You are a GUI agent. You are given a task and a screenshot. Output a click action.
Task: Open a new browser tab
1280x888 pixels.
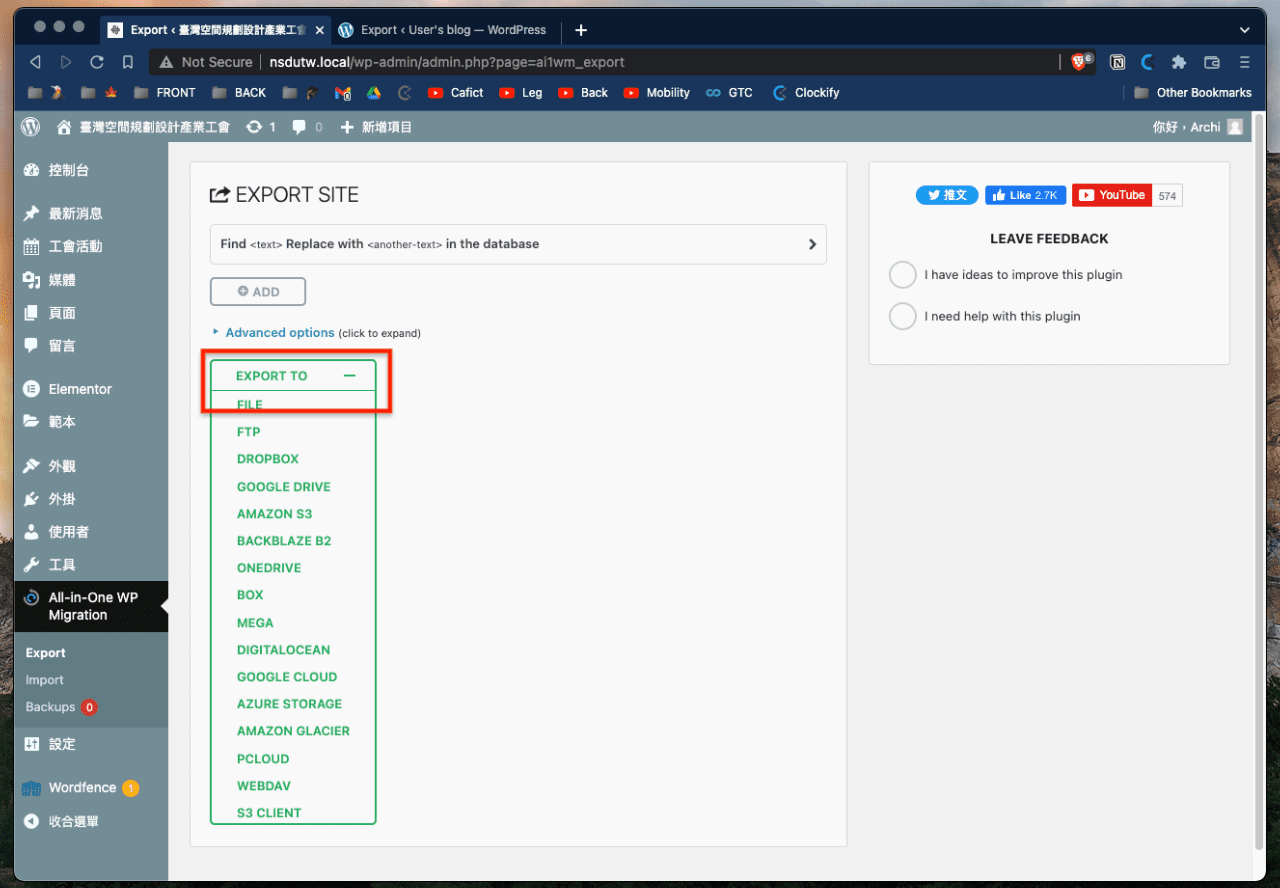581,30
